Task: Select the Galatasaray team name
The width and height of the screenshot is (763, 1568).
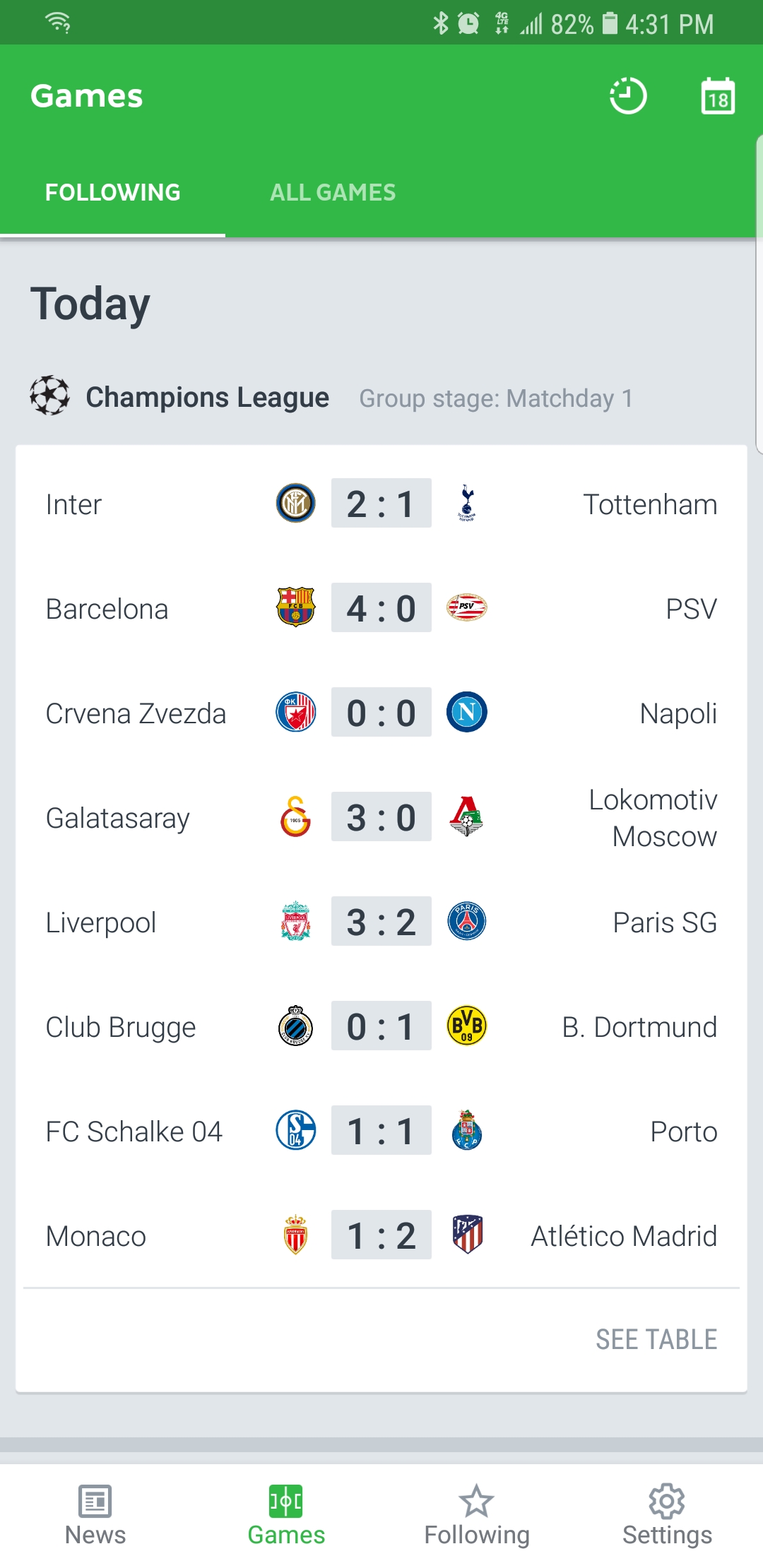Action: 118,818
